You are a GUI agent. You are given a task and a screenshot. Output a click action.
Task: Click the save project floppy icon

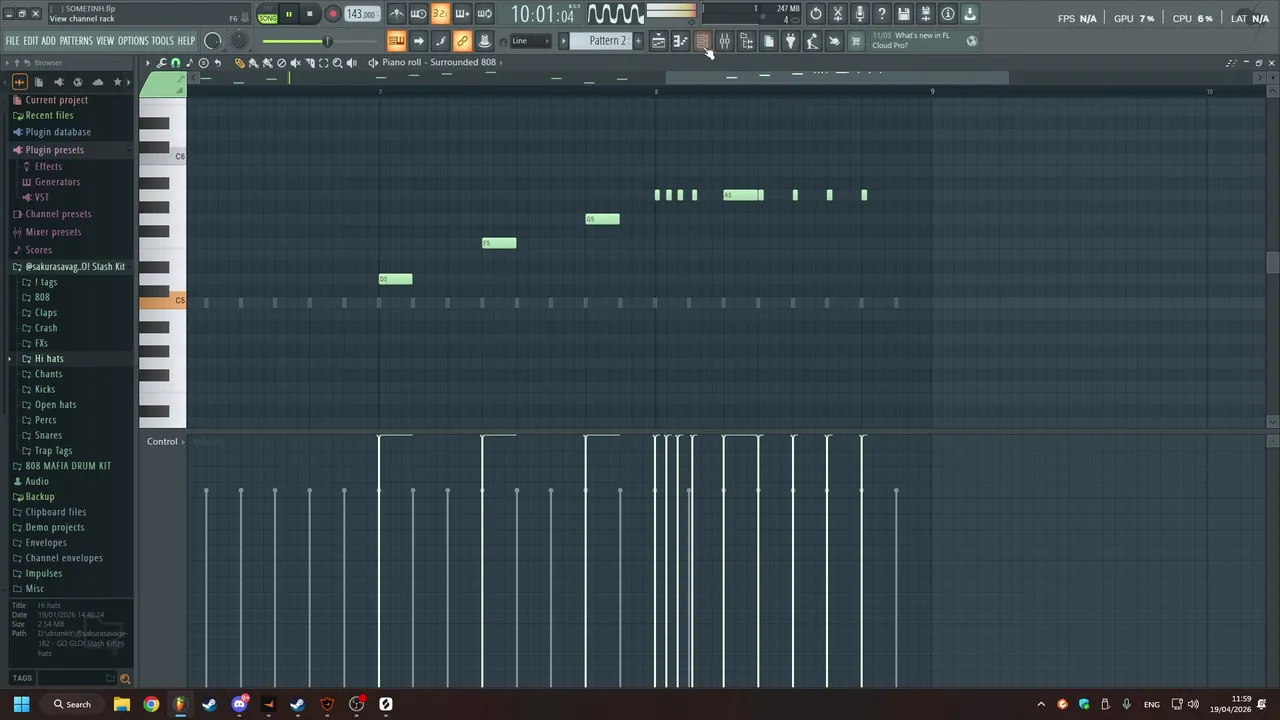[904, 14]
